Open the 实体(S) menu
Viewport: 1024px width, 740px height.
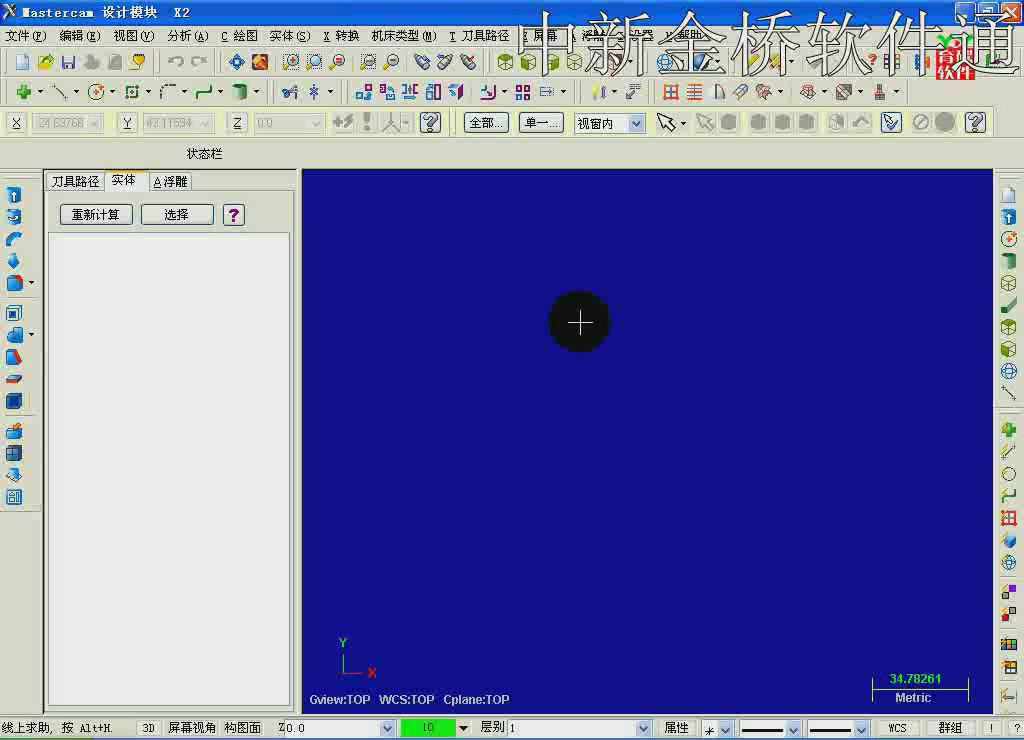tap(289, 36)
